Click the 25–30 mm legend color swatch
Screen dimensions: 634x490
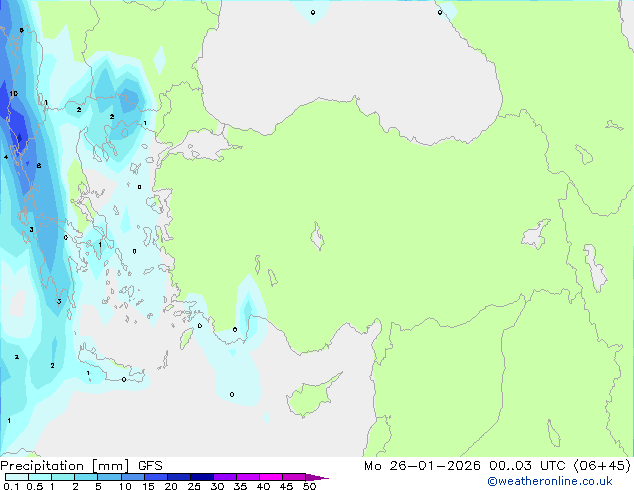(201, 477)
